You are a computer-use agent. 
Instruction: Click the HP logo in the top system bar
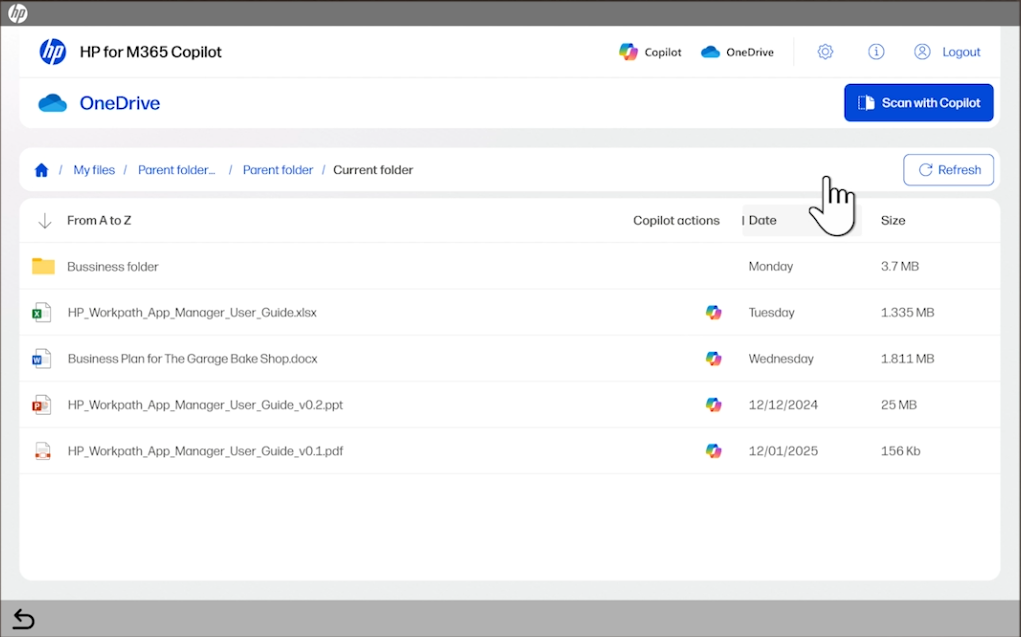[x=18, y=12]
